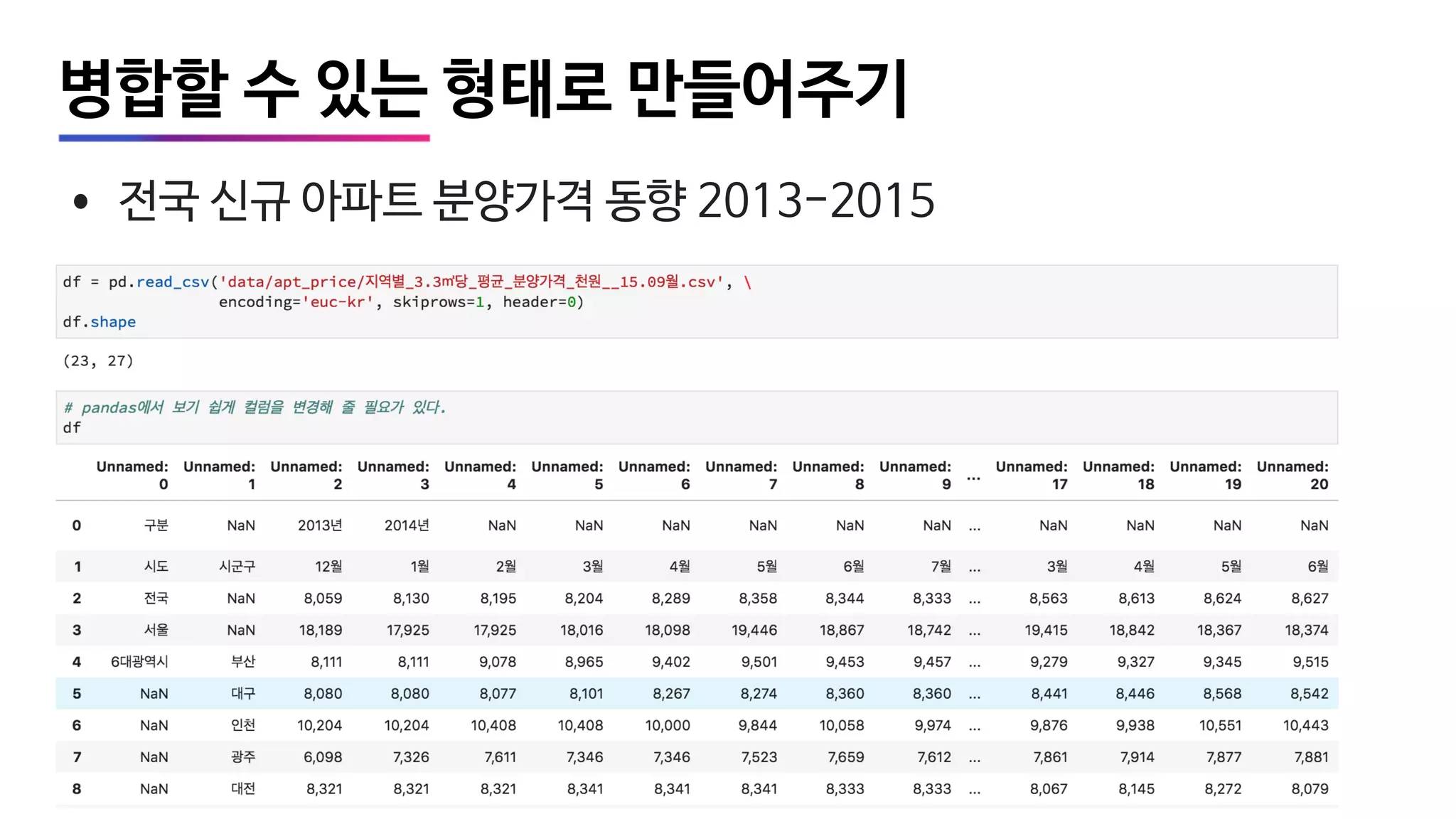Click the pandas comment code cell
The height and width of the screenshot is (819, 1456).
697,417
